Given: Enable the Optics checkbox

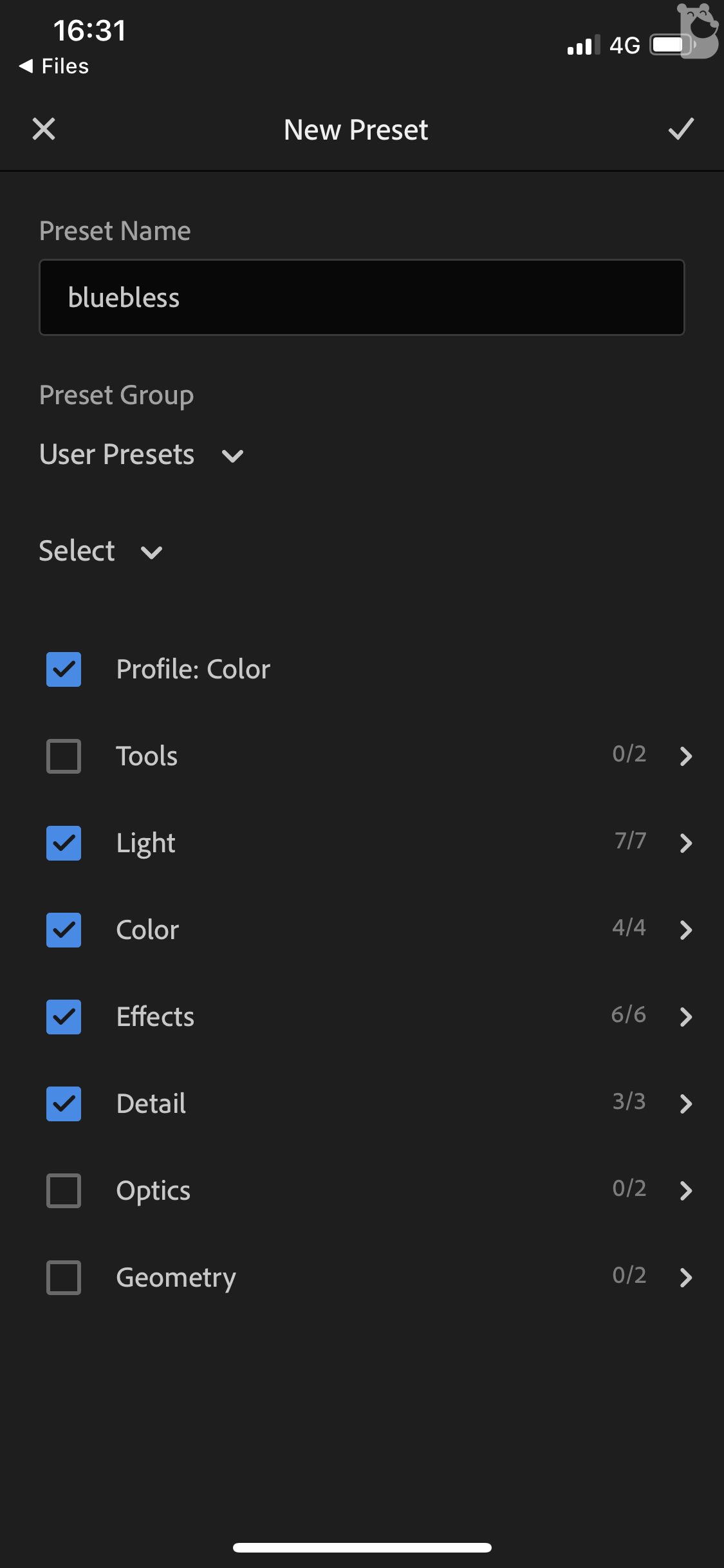Looking at the screenshot, I should tap(64, 1190).
